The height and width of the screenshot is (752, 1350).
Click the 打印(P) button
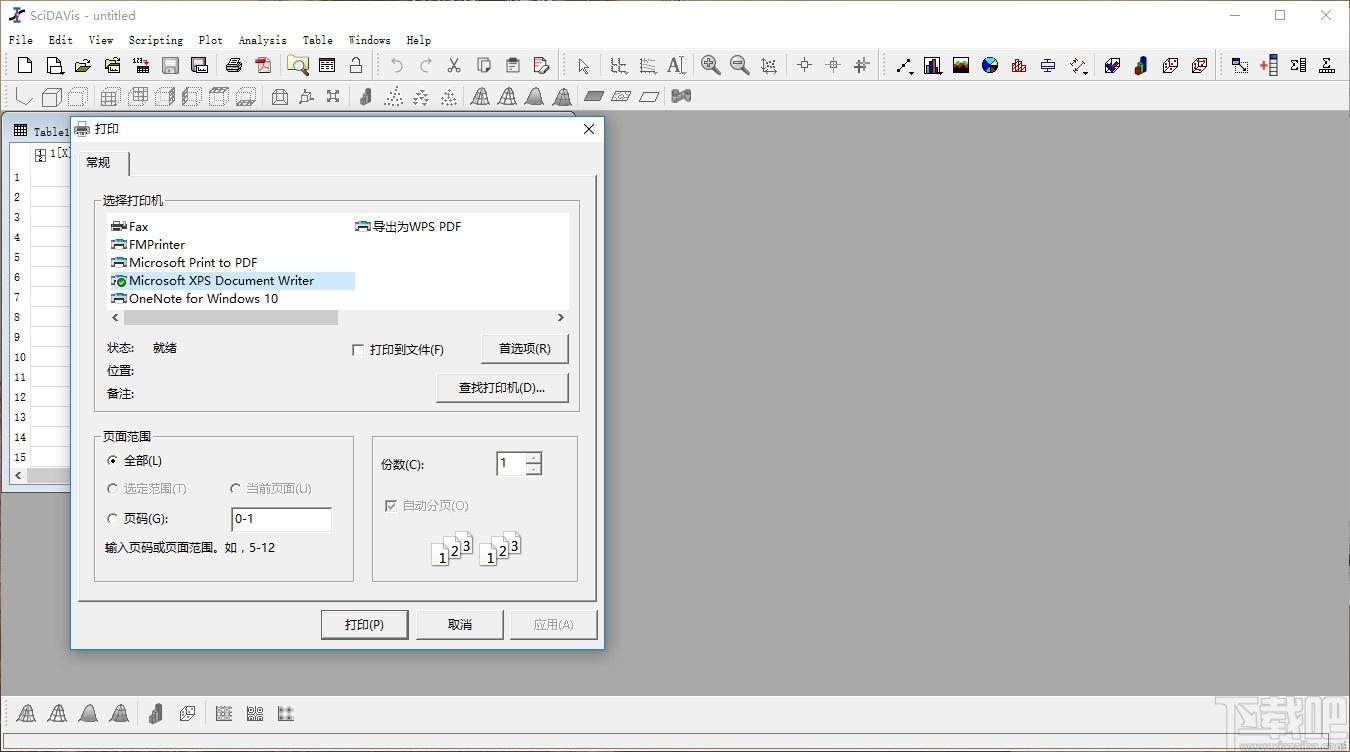(x=364, y=624)
